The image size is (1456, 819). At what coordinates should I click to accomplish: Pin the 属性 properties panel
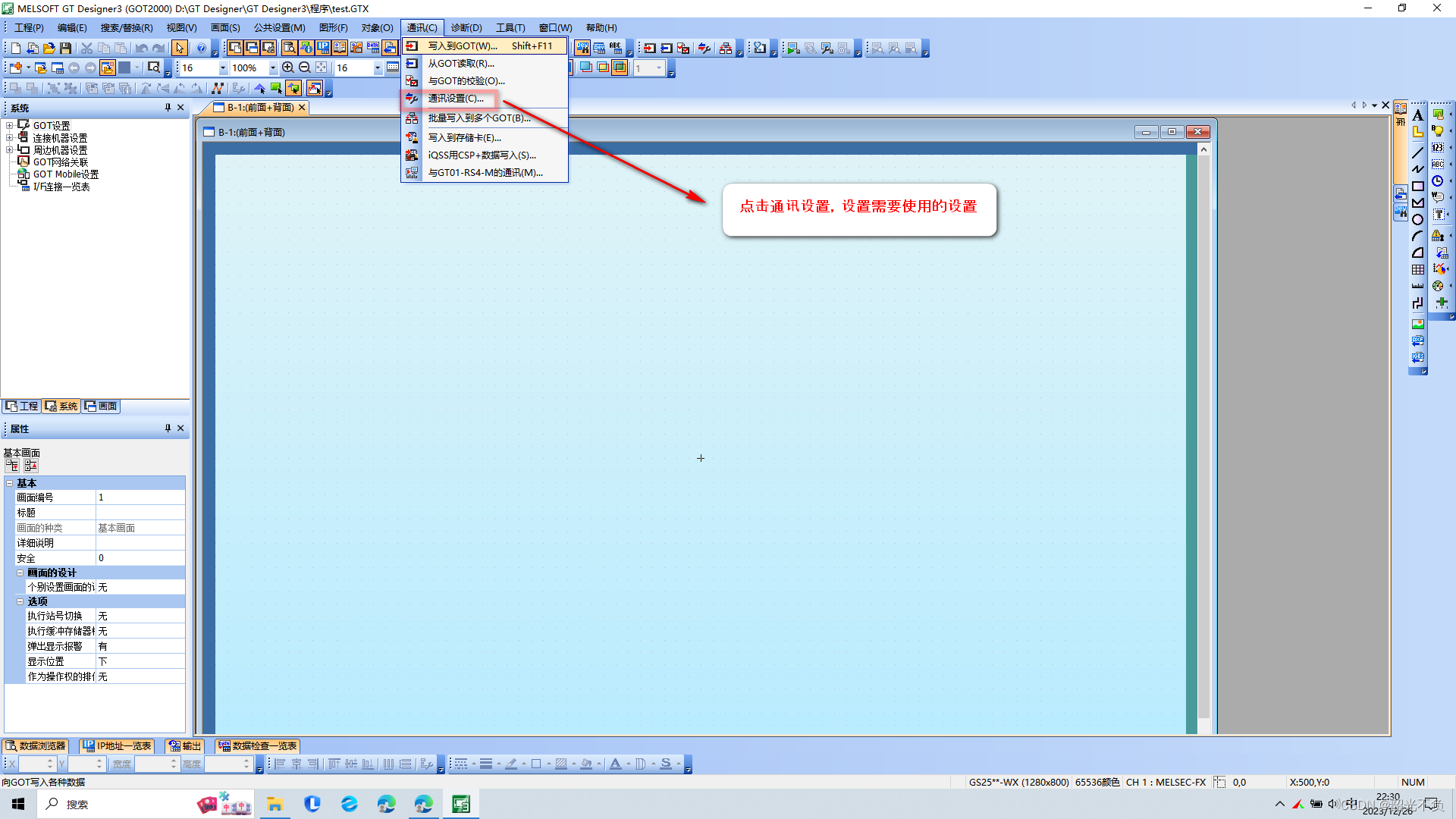[x=168, y=428]
